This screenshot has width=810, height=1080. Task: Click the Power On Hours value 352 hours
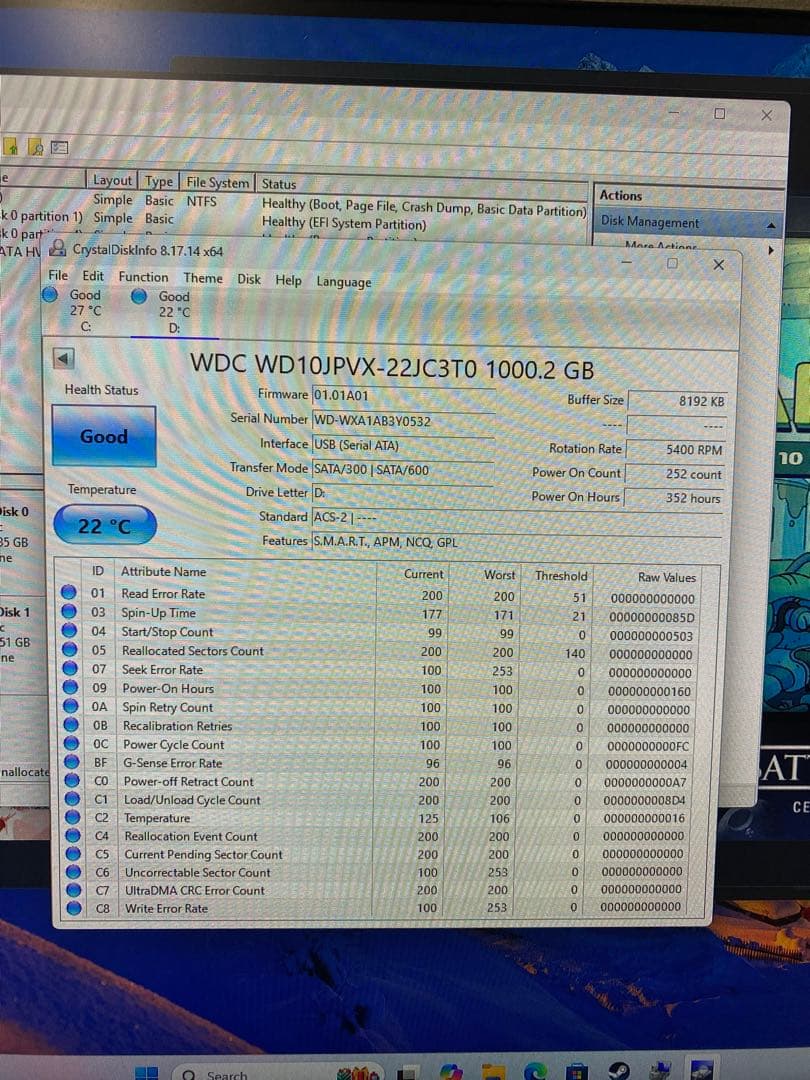674,498
